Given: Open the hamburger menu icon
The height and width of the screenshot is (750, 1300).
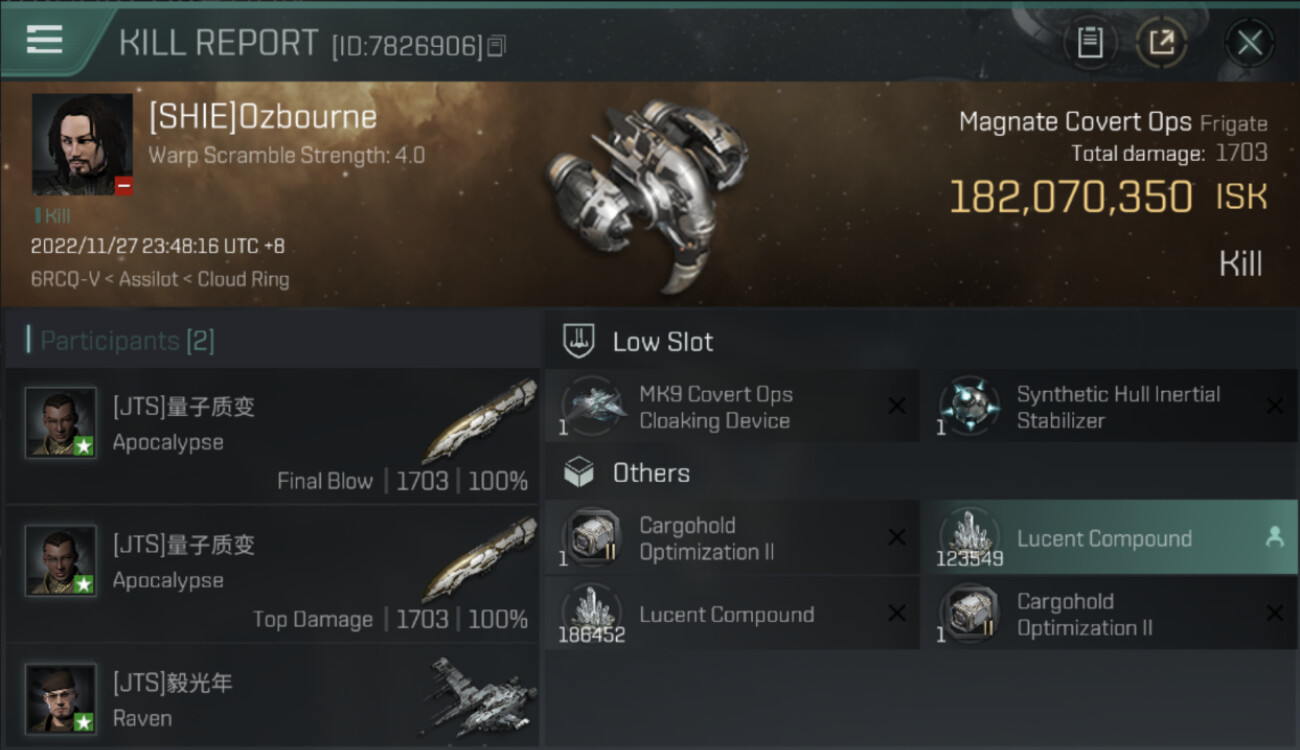Looking at the screenshot, I should (x=44, y=40).
